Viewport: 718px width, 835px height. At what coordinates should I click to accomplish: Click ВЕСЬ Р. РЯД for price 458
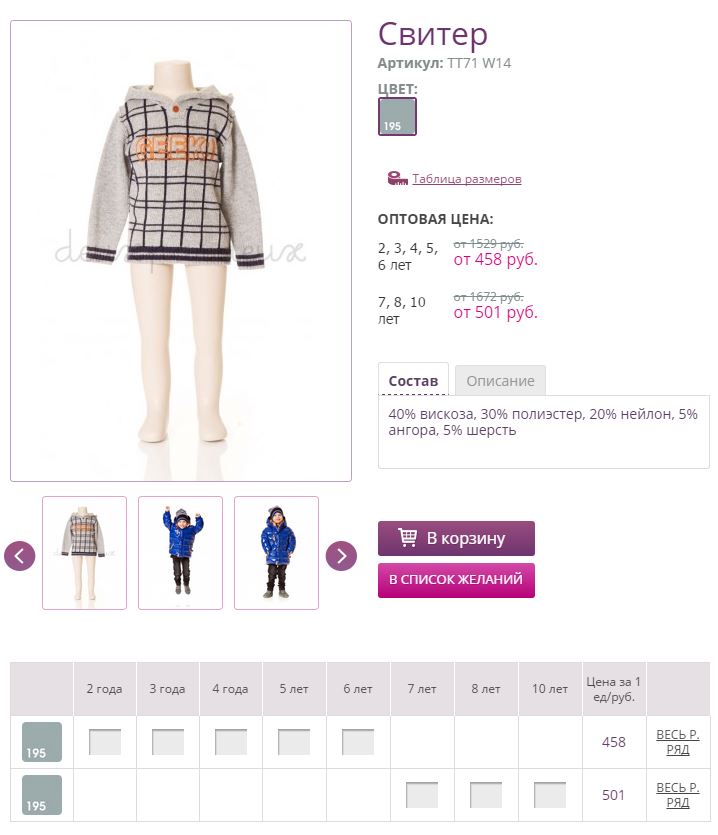(x=678, y=742)
